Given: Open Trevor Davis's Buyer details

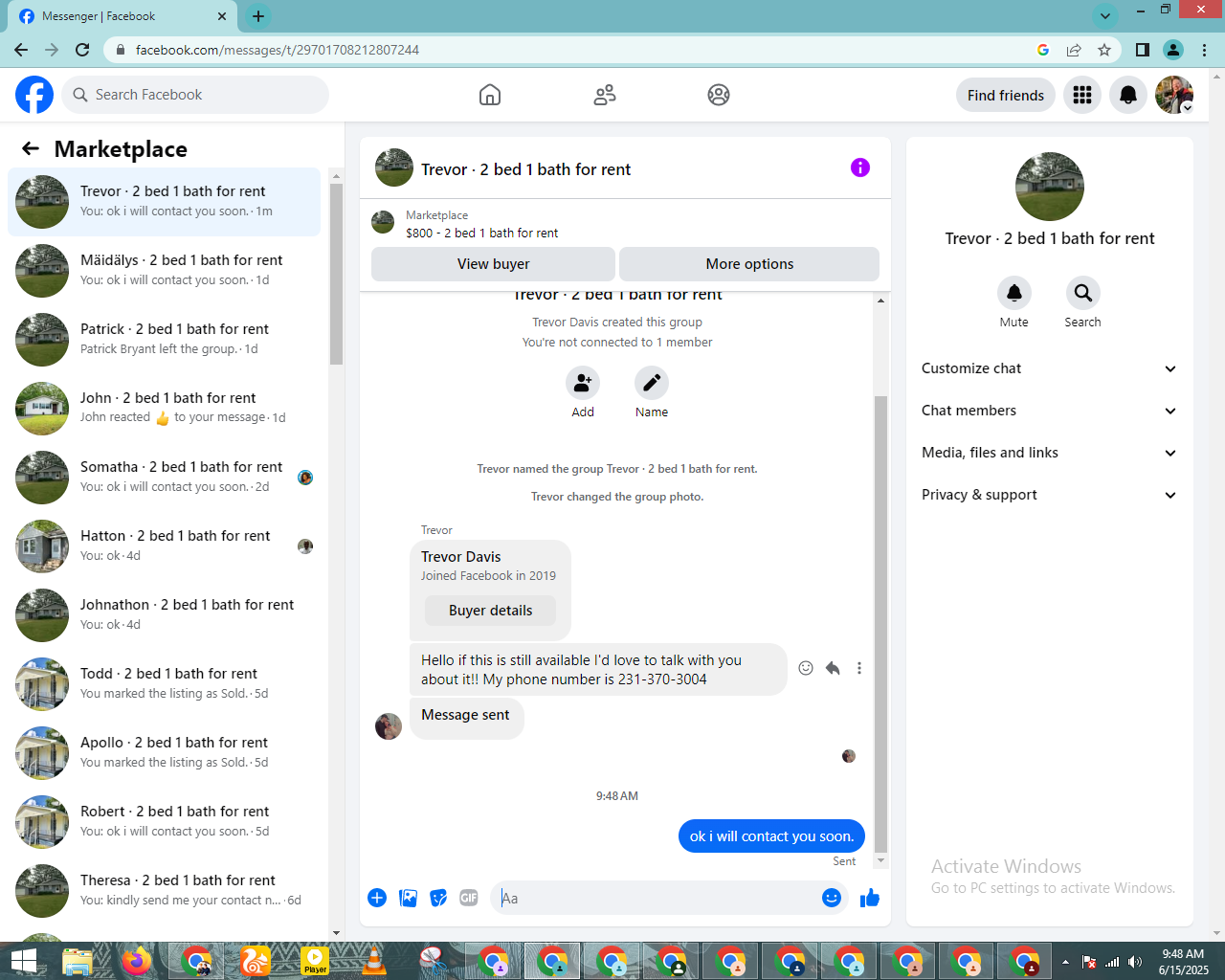Looking at the screenshot, I should pyautogui.click(x=490, y=611).
